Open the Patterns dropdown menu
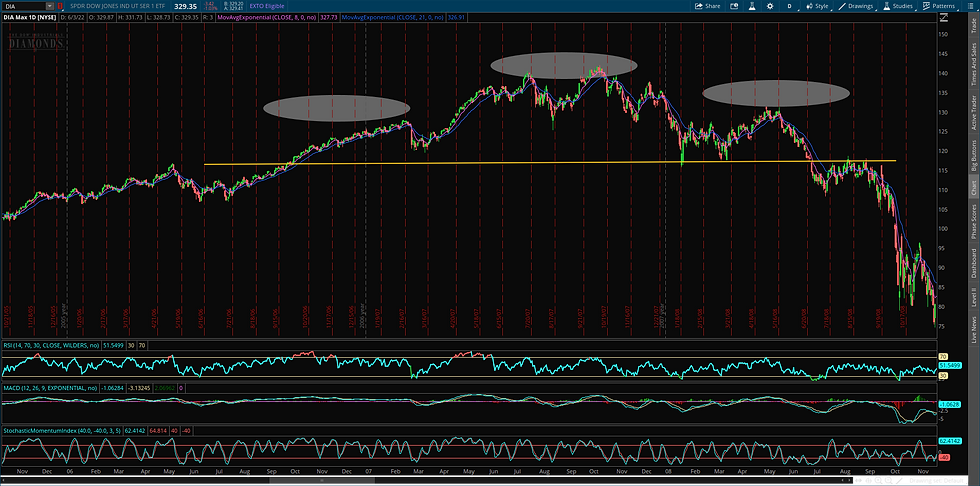 941,6
